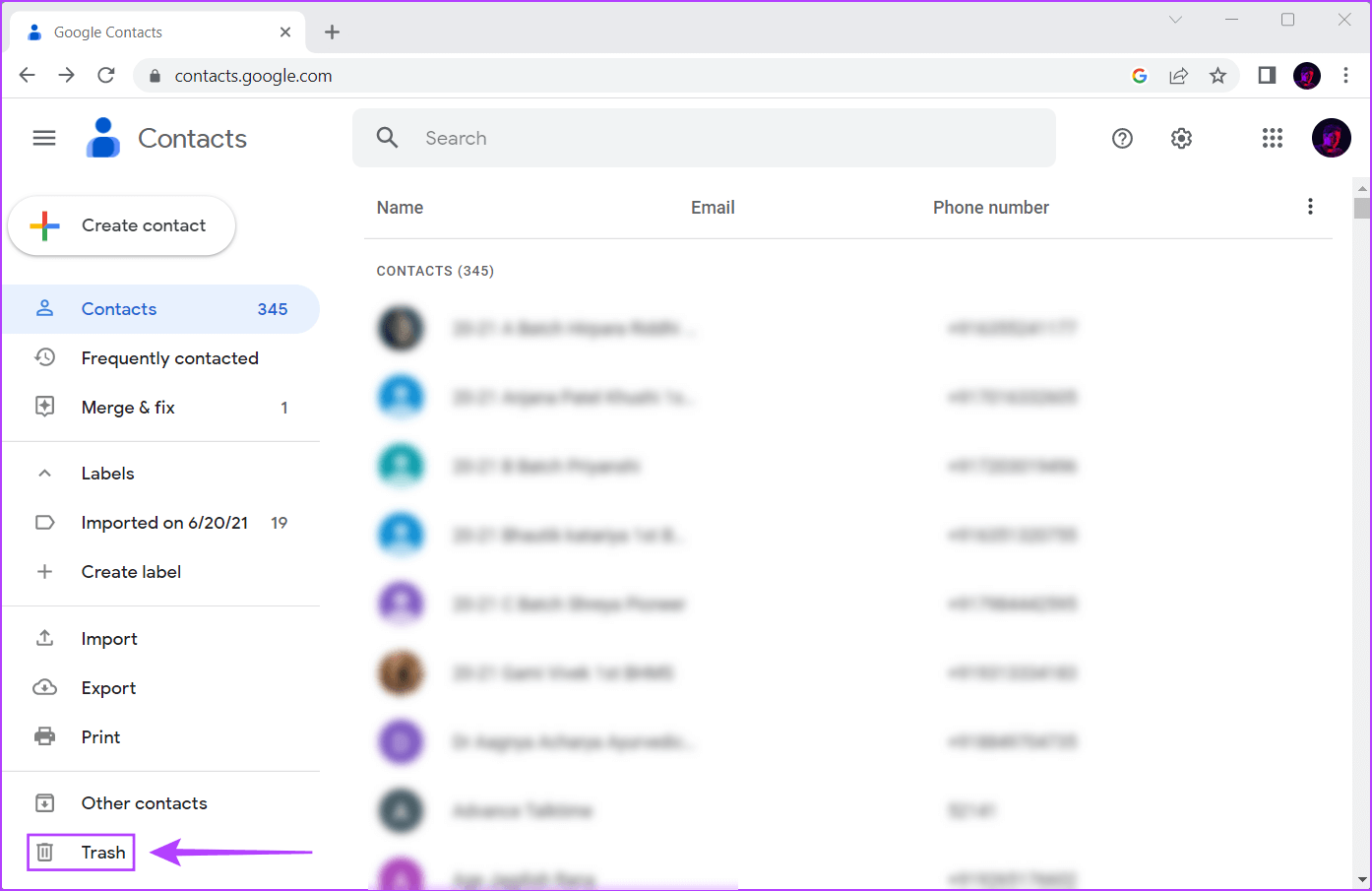Click the Import upload icon
Image resolution: width=1372 pixels, height=891 pixels.
pos(44,638)
